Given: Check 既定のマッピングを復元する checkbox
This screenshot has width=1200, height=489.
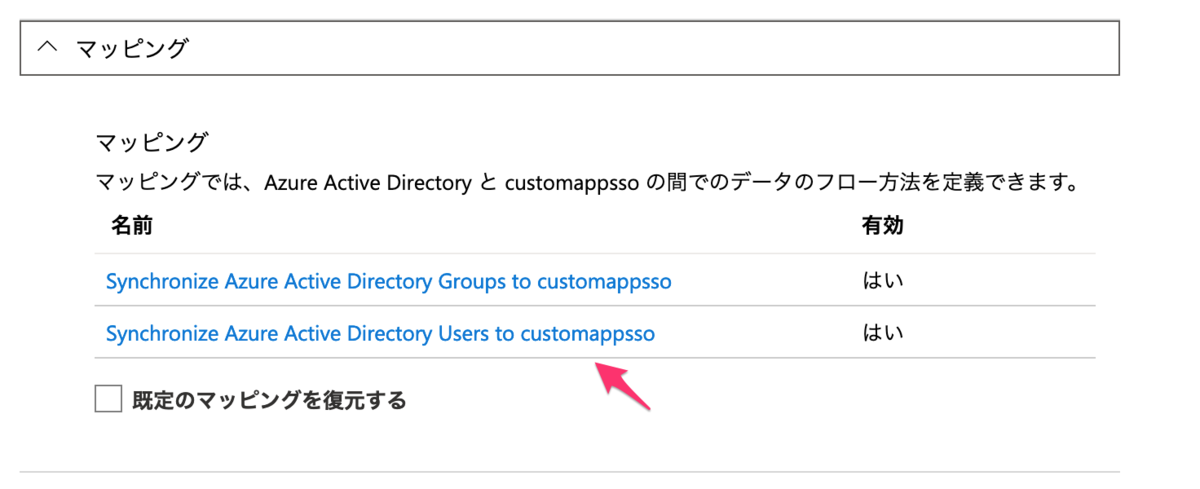Looking at the screenshot, I should [x=108, y=400].
